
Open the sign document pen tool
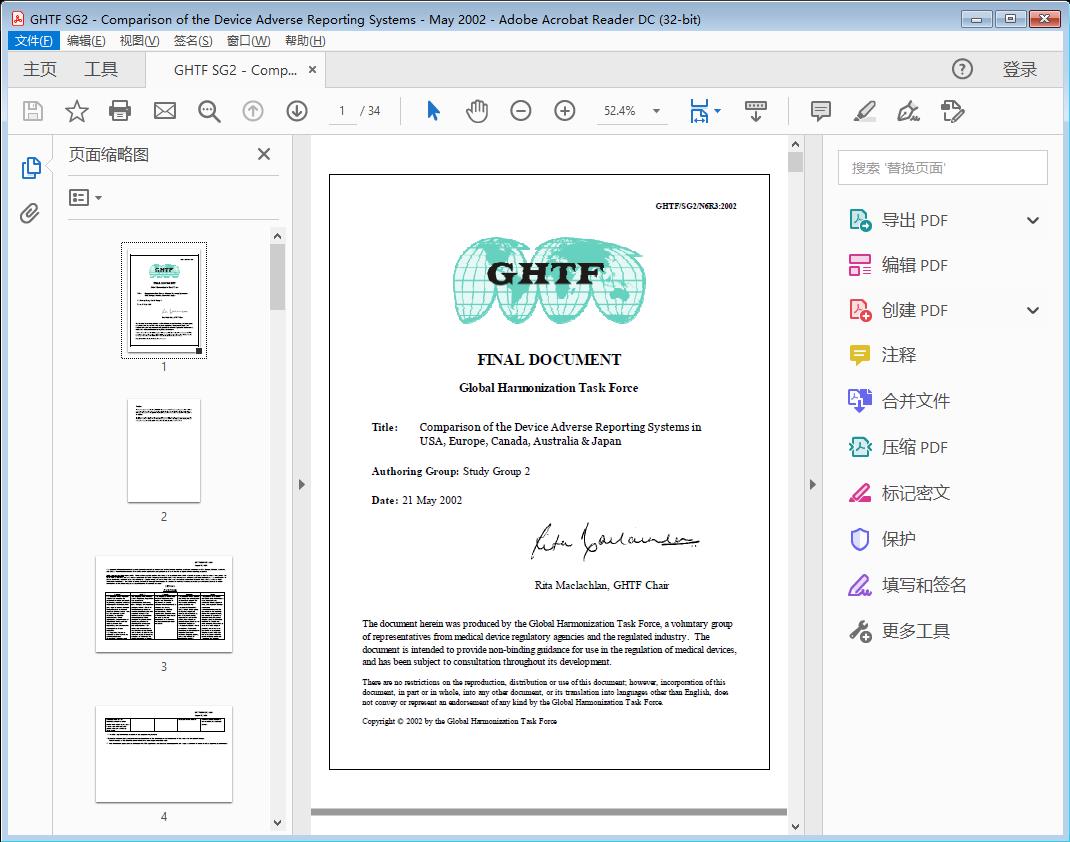pyautogui.click(x=908, y=111)
